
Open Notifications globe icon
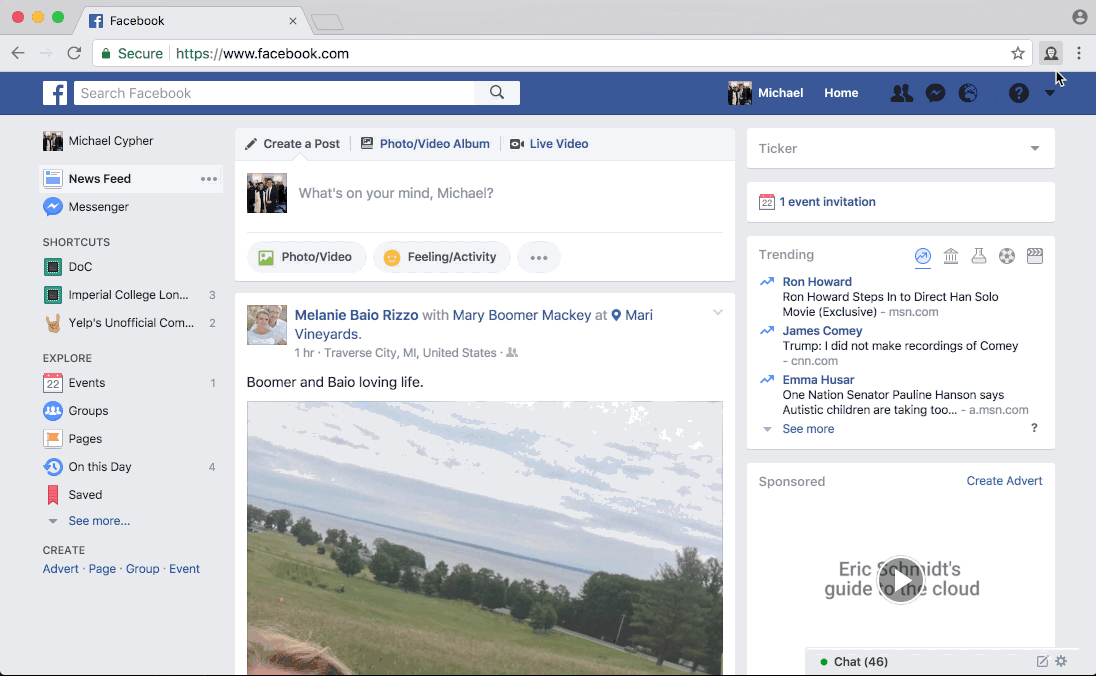click(x=968, y=93)
